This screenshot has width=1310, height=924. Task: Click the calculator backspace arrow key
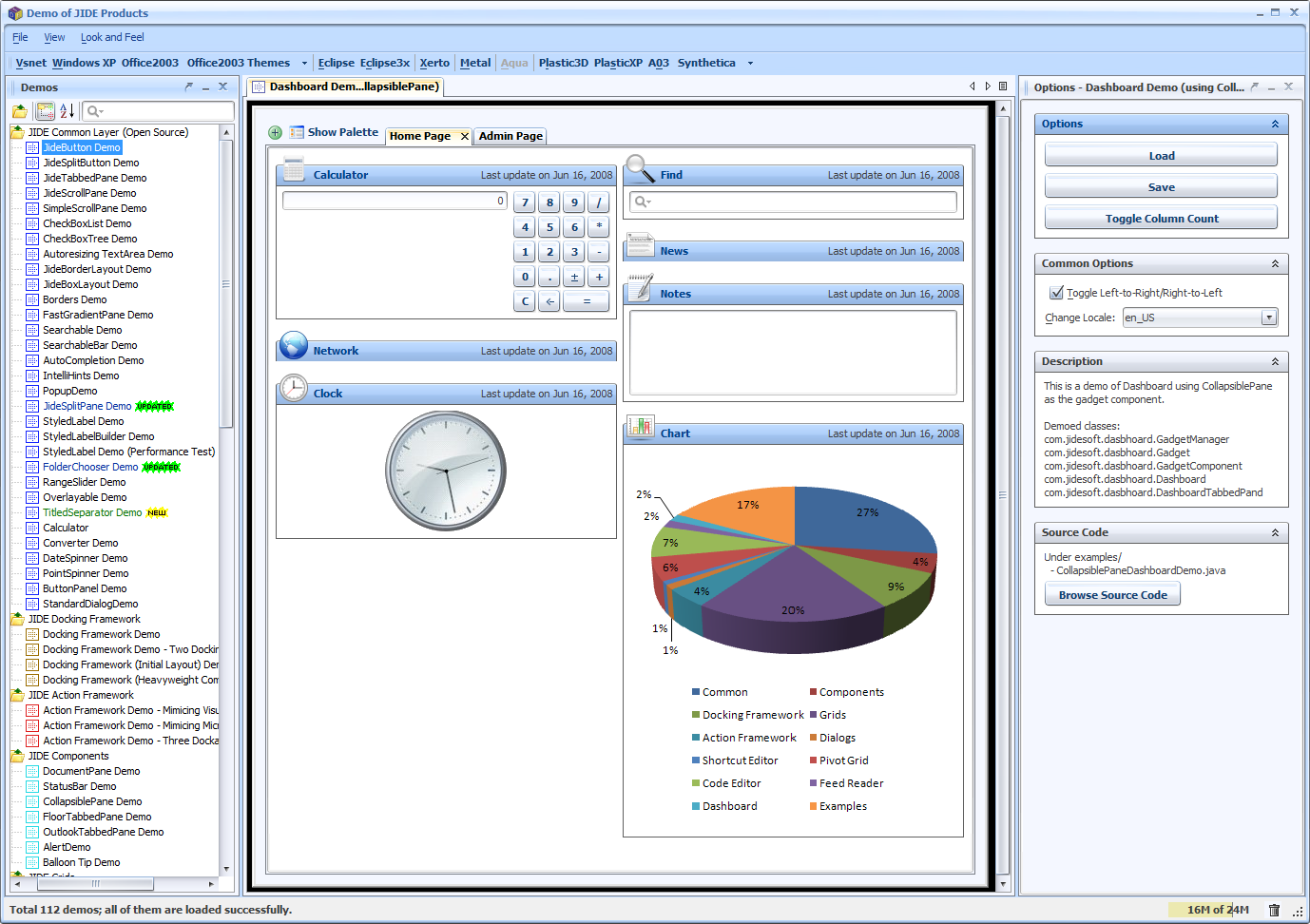coord(549,301)
